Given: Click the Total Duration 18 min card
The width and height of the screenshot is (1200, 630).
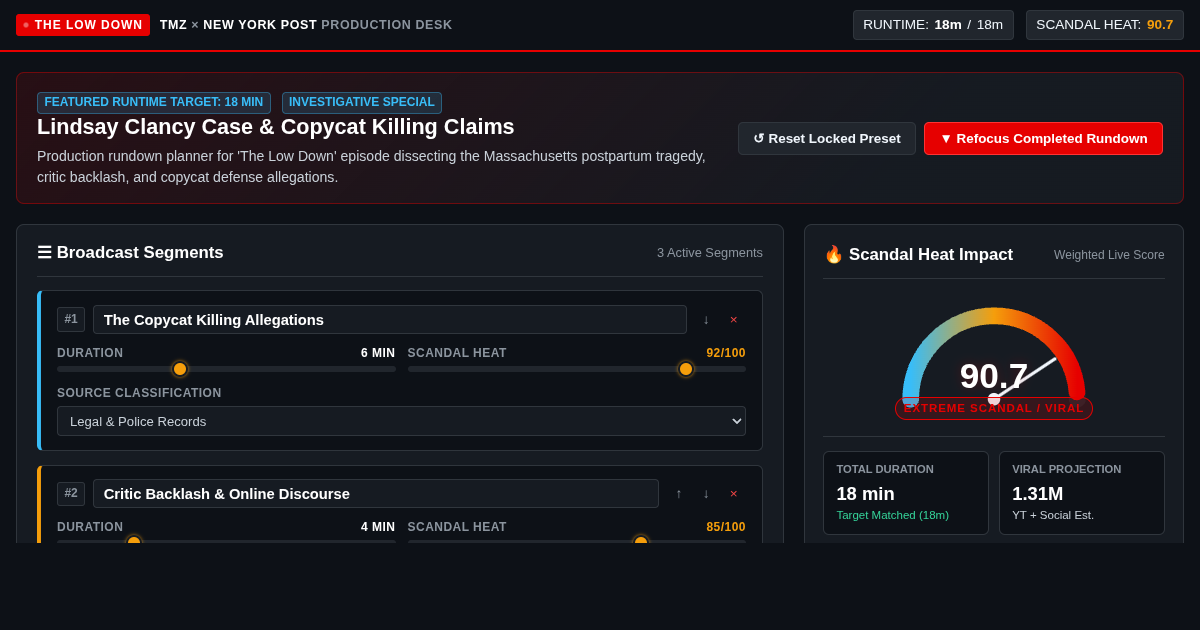Looking at the screenshot, I should [x=906, y=493].
